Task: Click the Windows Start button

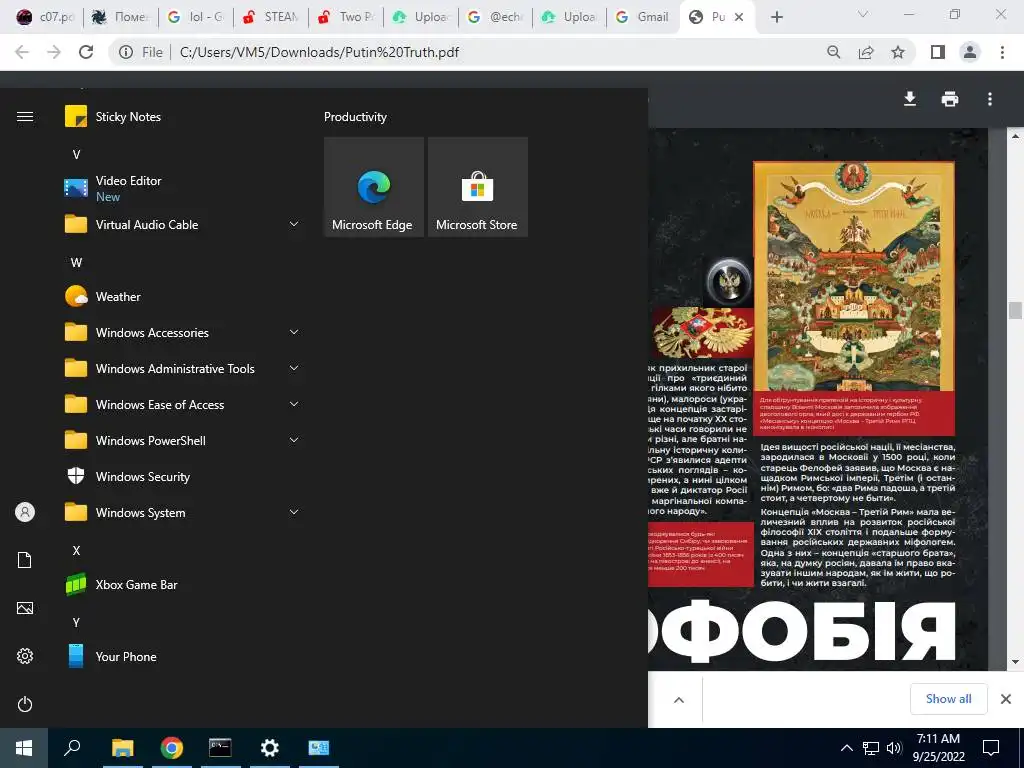Action: [x=24, y=748]
